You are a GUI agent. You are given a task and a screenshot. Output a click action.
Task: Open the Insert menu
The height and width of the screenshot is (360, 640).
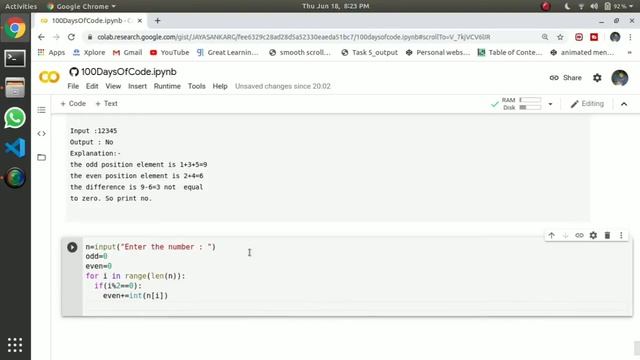(137, 86)
